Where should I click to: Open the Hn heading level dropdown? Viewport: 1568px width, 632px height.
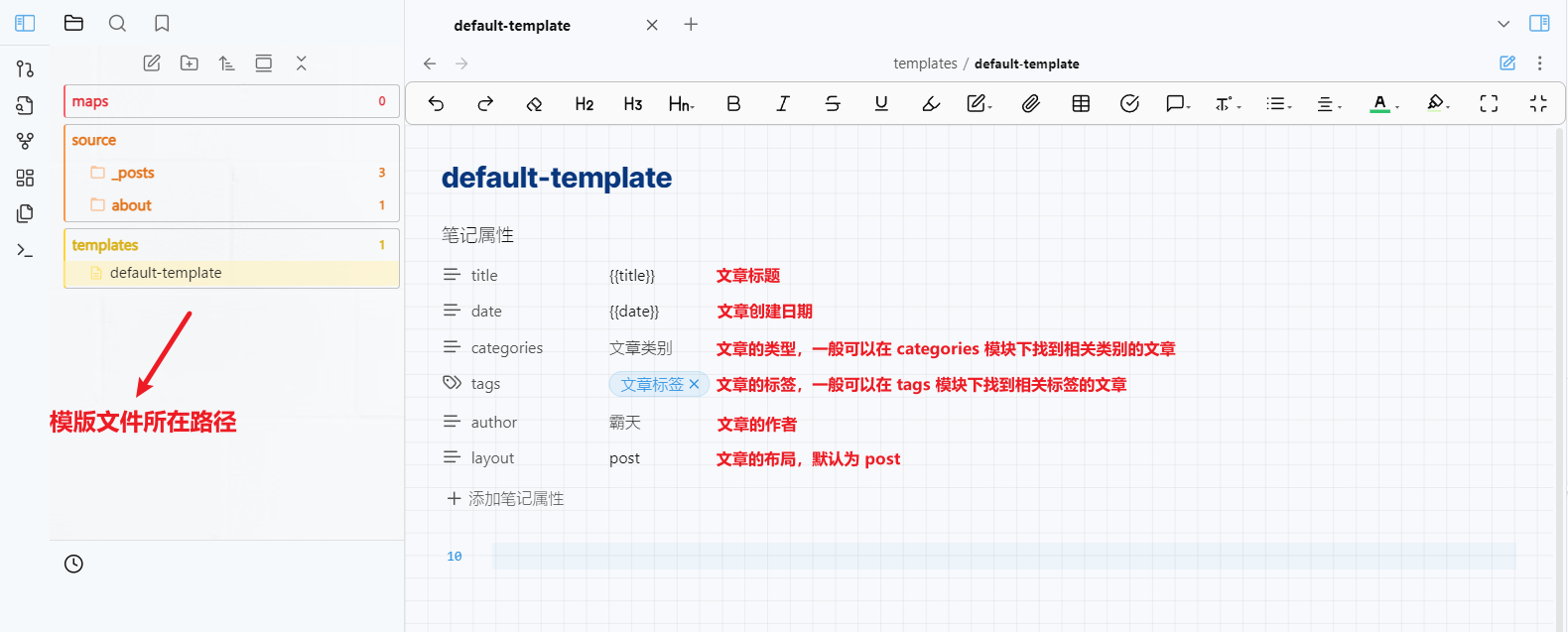[682, 103]
